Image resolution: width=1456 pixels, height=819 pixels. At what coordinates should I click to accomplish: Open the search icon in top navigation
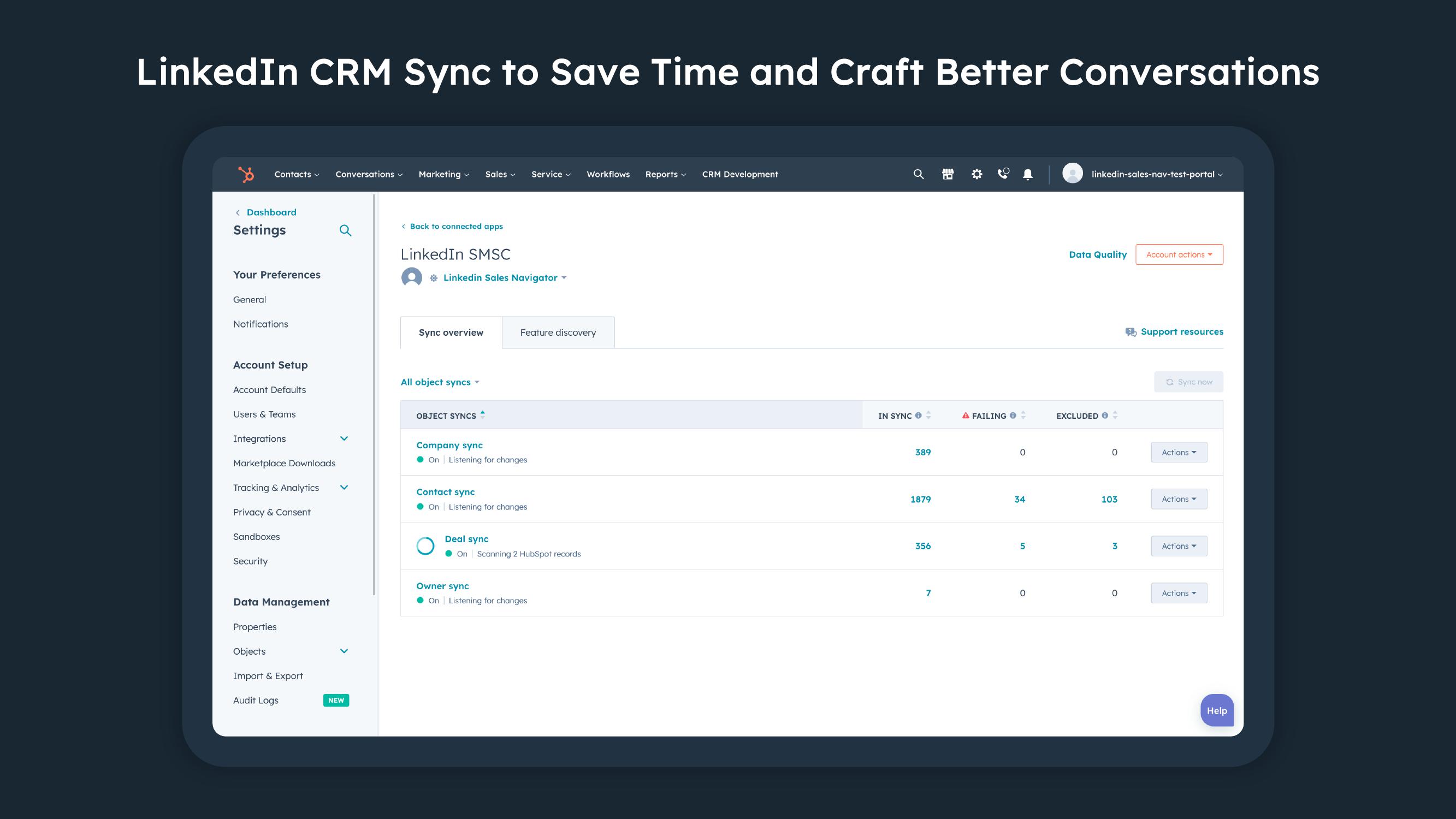tap(917, 174)
